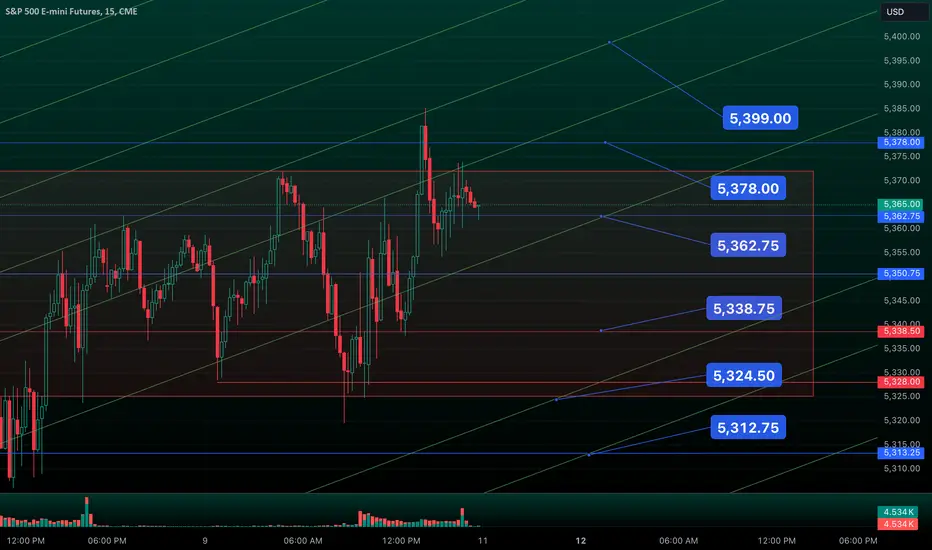This screenshot has height=550, width=932.
Task: Select the large 5,362.75 callout label
Action: [748, 246]
